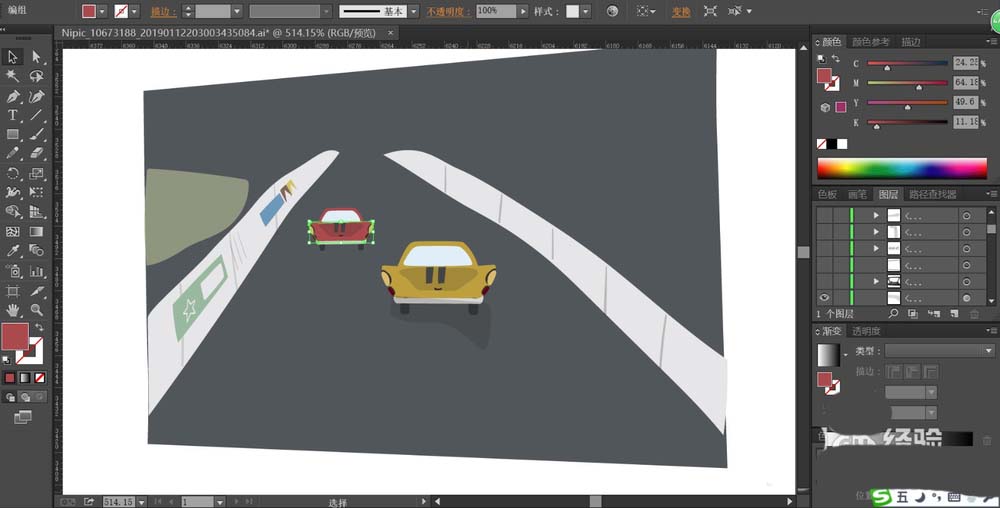Select the Scale tool
The image size is (1000, 508).
[x=36, y=173]
